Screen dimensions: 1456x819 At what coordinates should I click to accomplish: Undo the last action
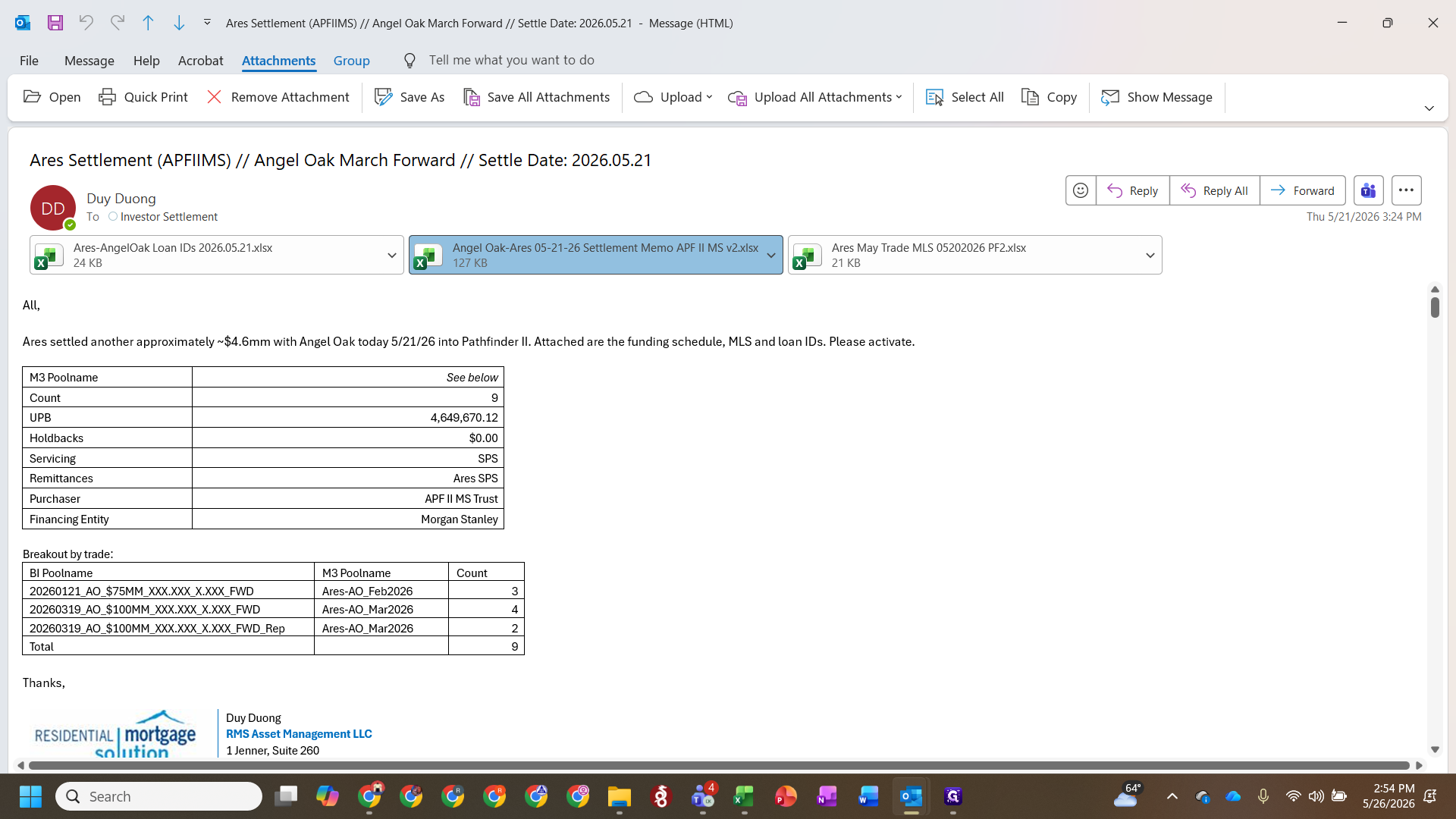[86, 23]
